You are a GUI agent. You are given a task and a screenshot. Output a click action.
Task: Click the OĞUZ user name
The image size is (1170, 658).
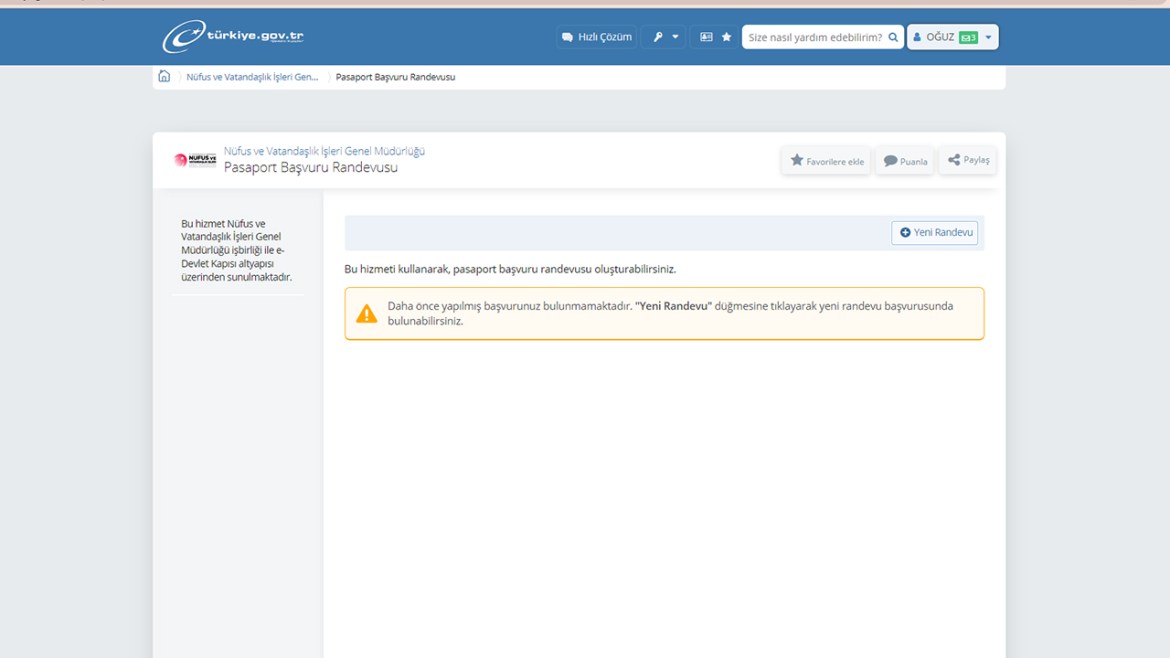(x=939, y=37)
